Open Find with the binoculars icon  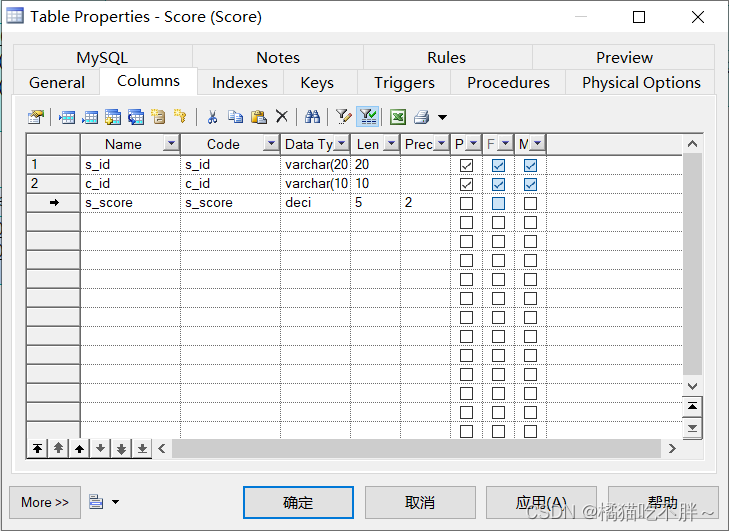pos(312,117)
